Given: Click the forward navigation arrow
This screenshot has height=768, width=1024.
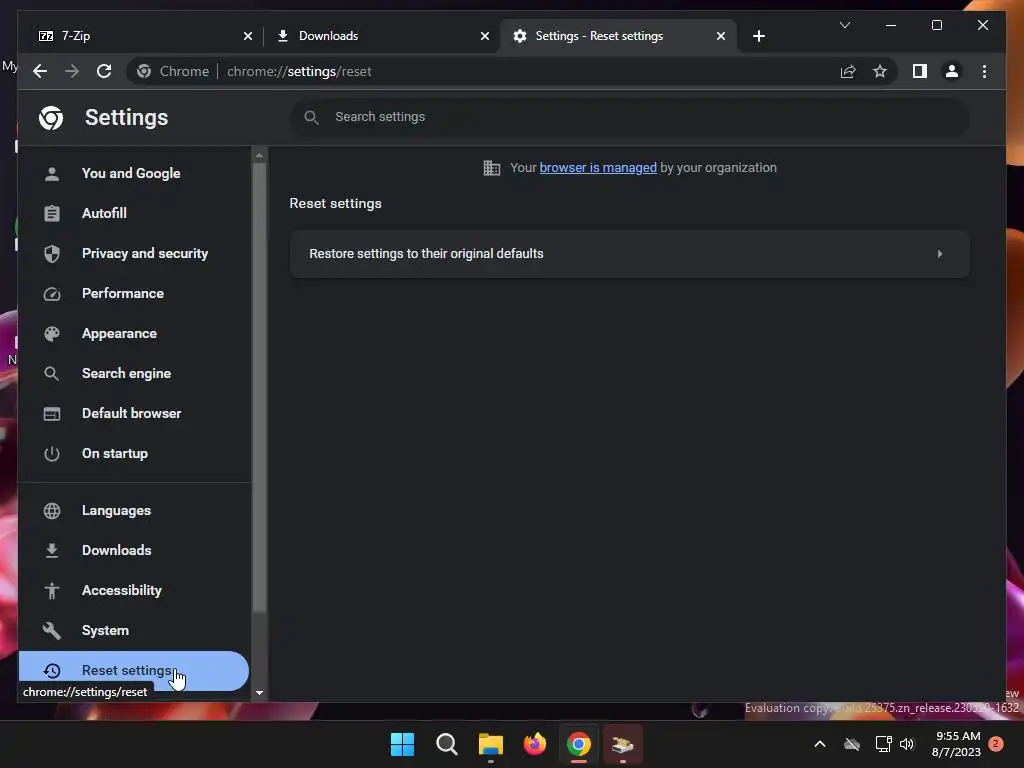Looking at the screenshot, I should (72, 71).
